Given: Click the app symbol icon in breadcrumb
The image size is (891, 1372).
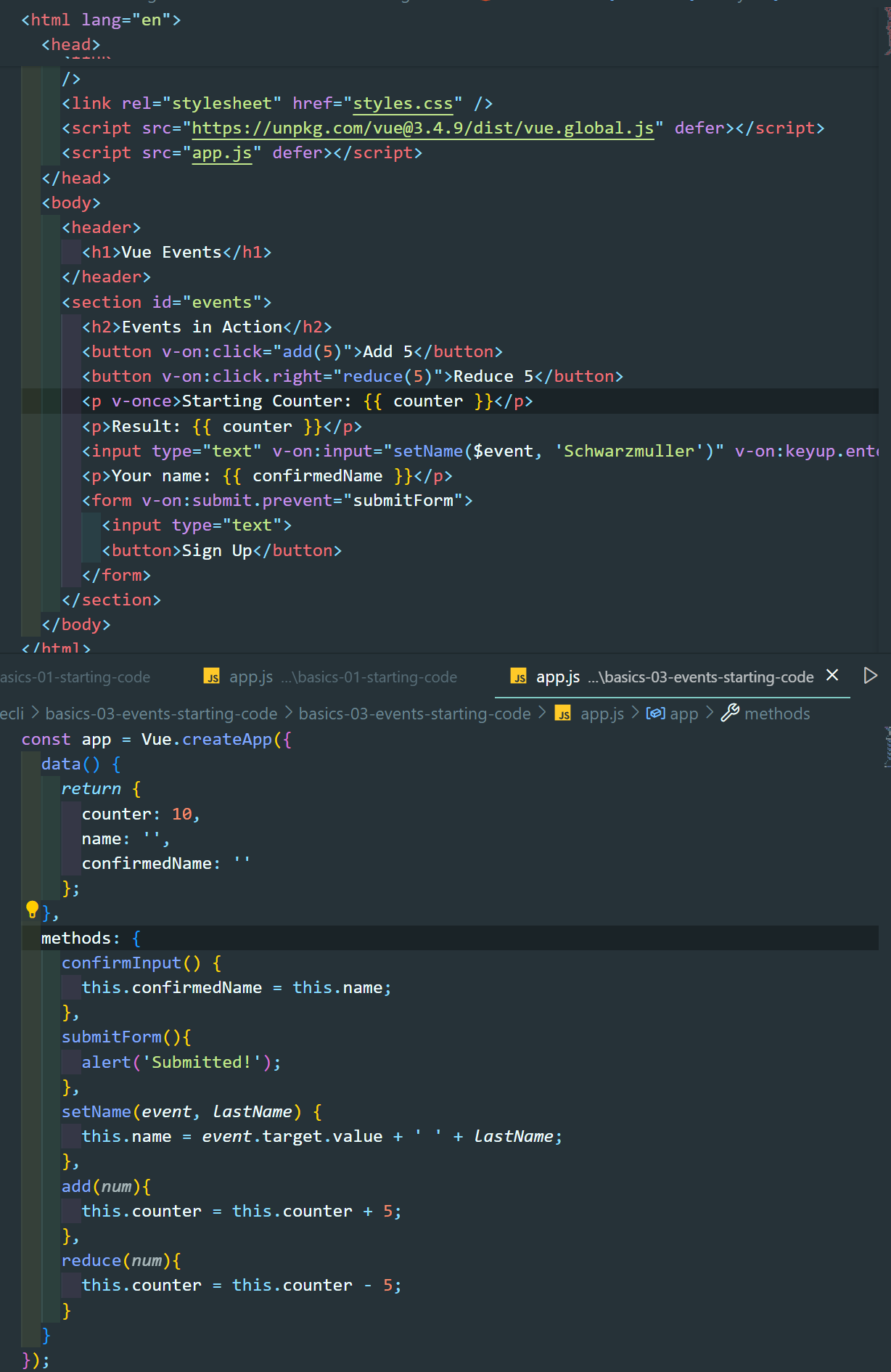Looking at the screenshot, I should point(655,714).
